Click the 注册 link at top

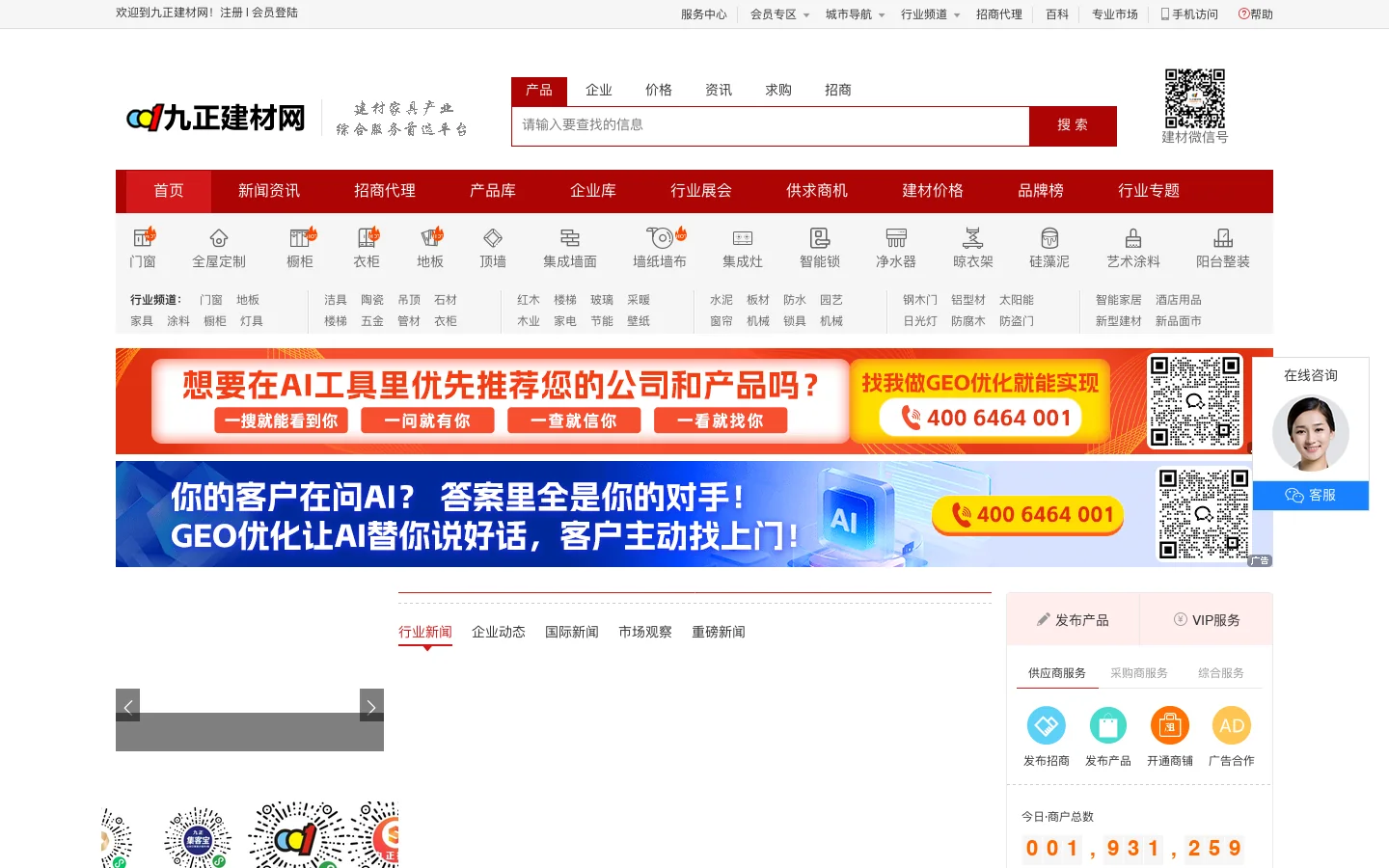click(231, 14)
